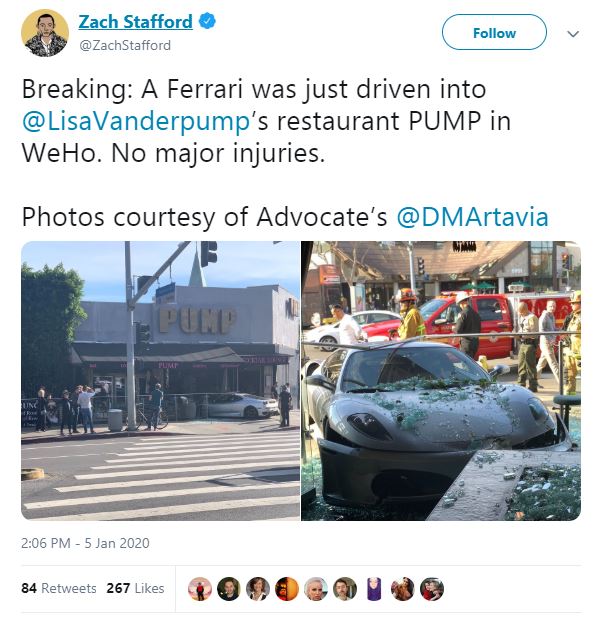
Task: Open the @LisaVanderpump mention
Action: tap(136, 121)
